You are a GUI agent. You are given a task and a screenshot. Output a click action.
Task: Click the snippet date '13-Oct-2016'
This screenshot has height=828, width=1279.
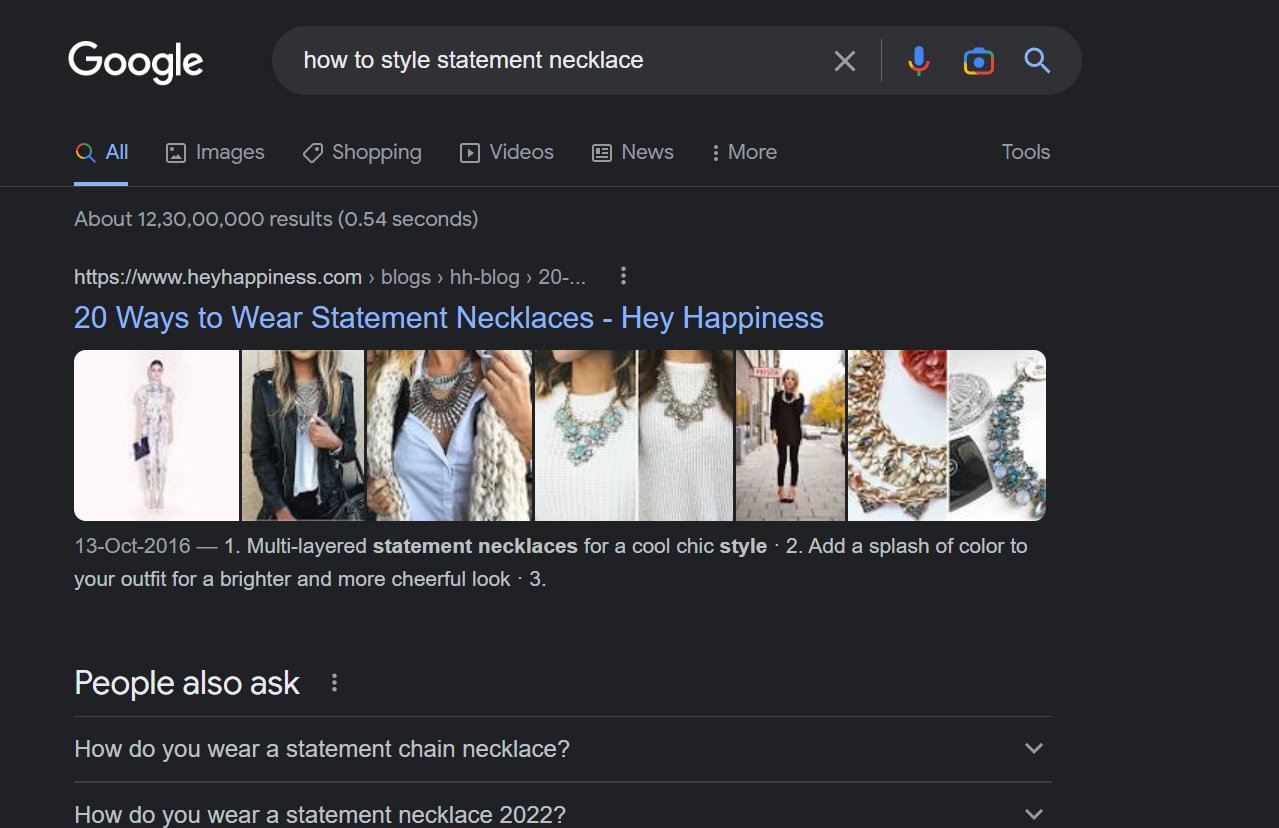(133, 547)
